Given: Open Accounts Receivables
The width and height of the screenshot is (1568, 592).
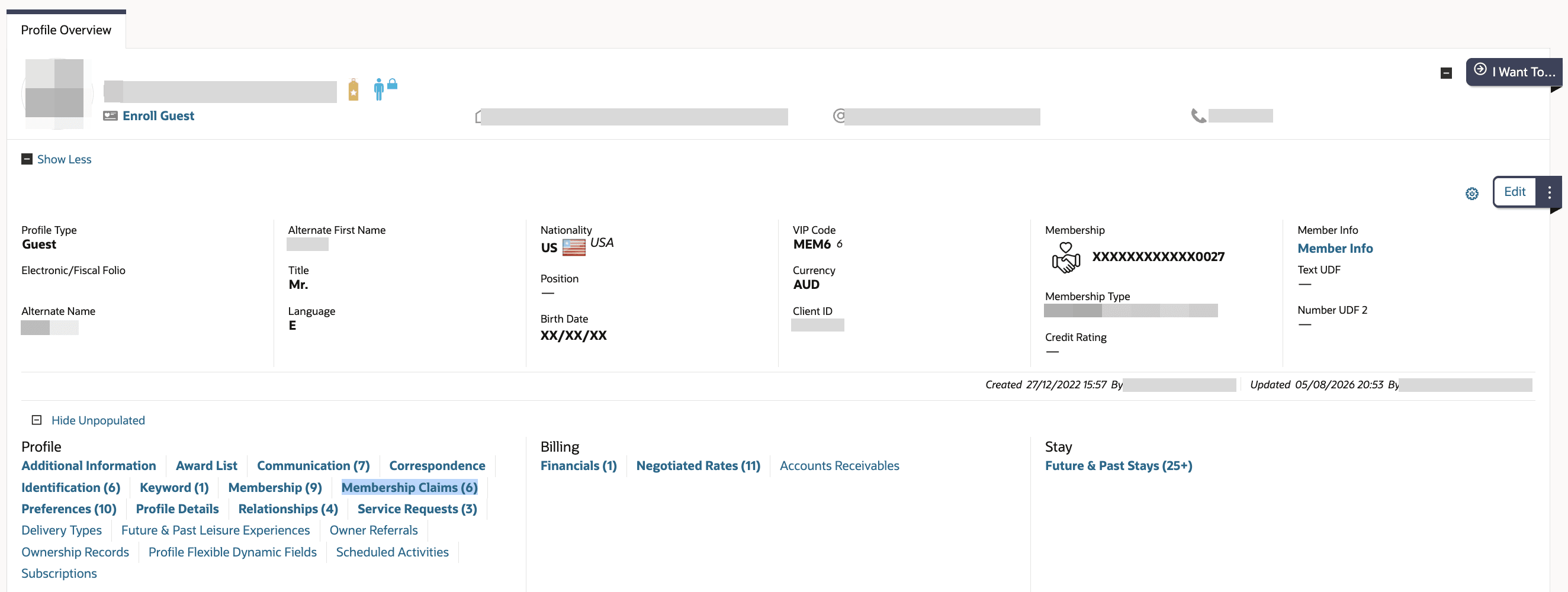Looking at the screenshot, I should tap(840, 465).
